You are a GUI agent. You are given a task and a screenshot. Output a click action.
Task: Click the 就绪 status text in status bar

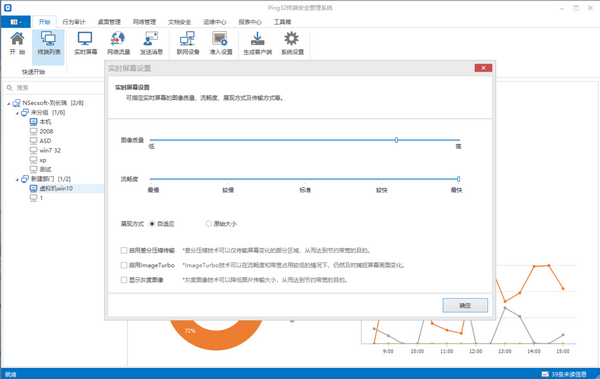tap(11, 374)
